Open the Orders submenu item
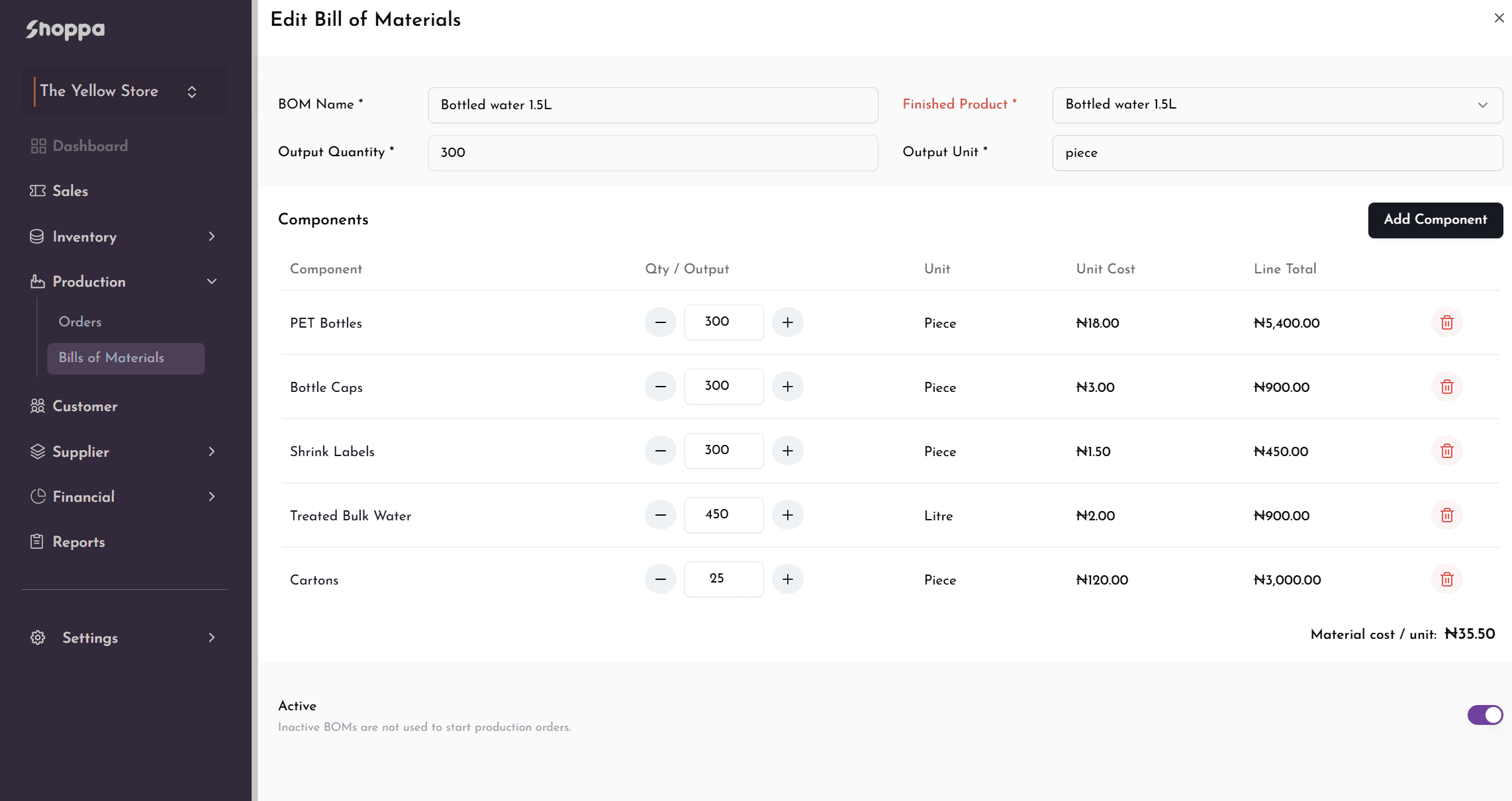This screenshot has height=801, width=1512. 80,322
